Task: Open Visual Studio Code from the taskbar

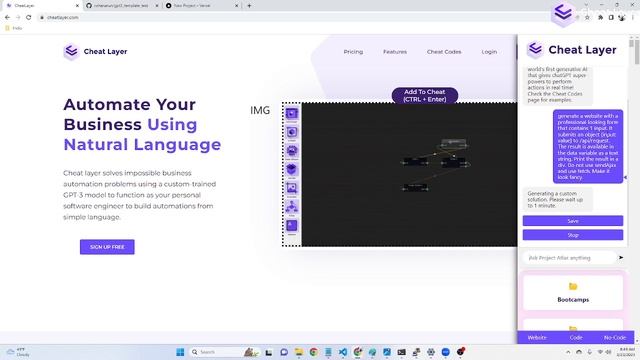Action: [343, 352]
